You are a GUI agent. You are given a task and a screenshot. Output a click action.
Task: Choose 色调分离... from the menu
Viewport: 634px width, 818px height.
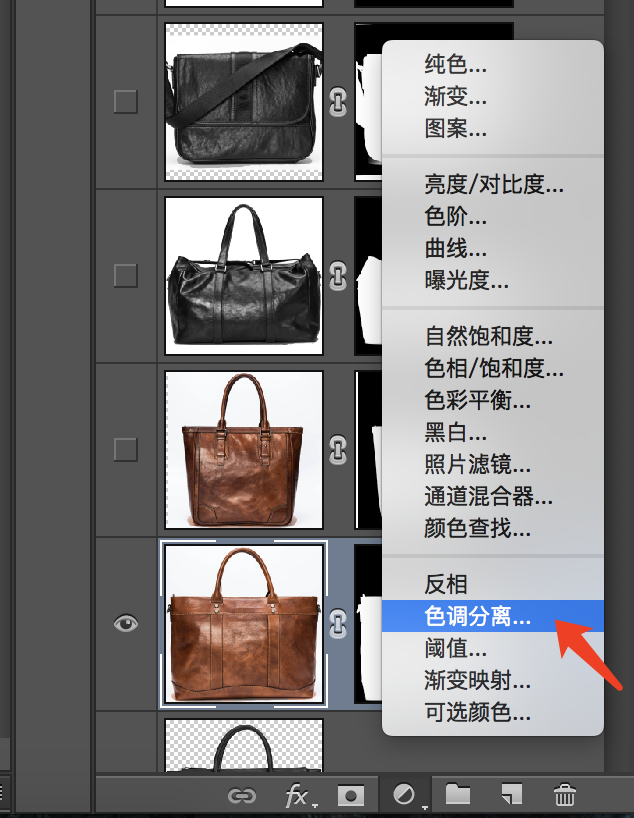(477, 617)
